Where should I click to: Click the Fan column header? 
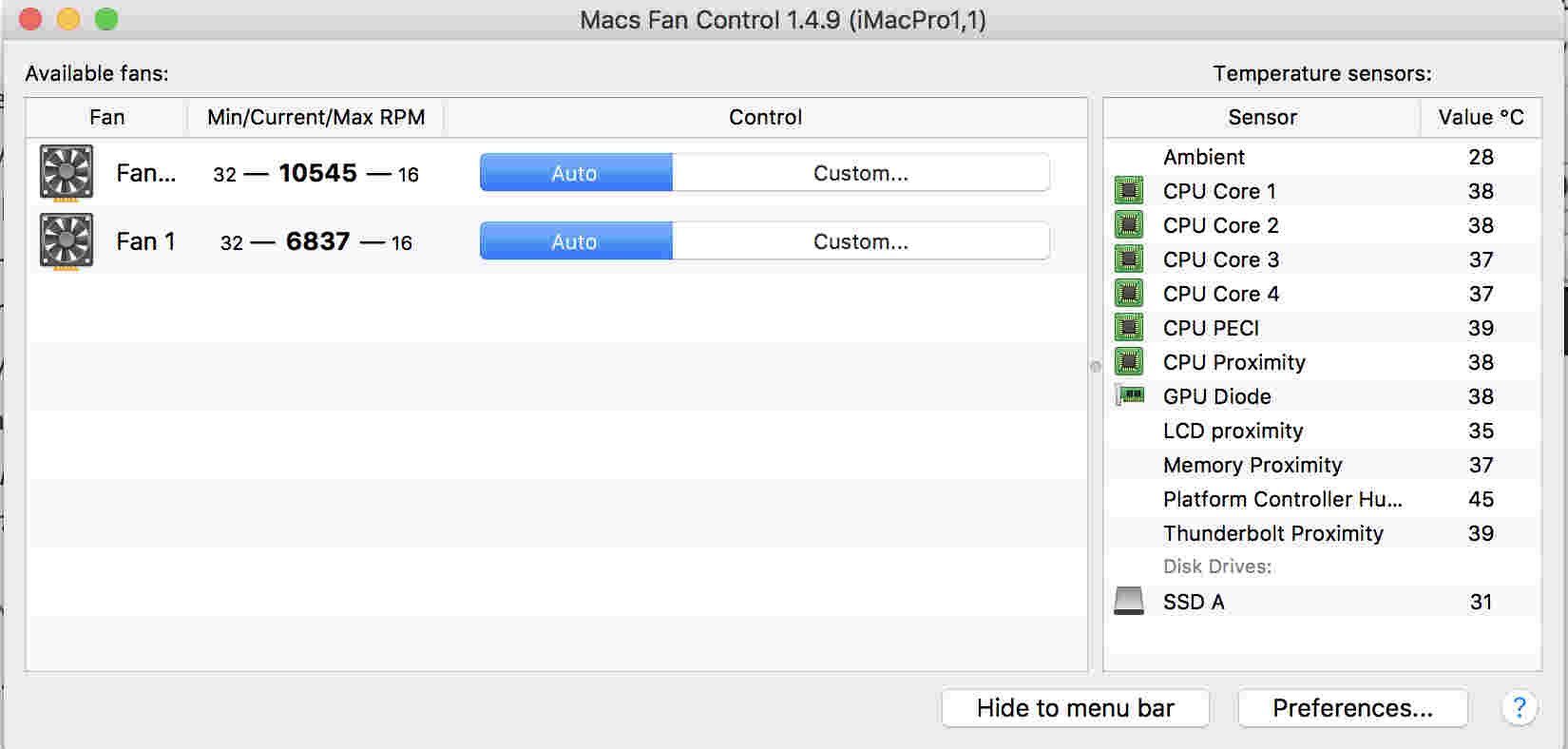click(106, 117)
